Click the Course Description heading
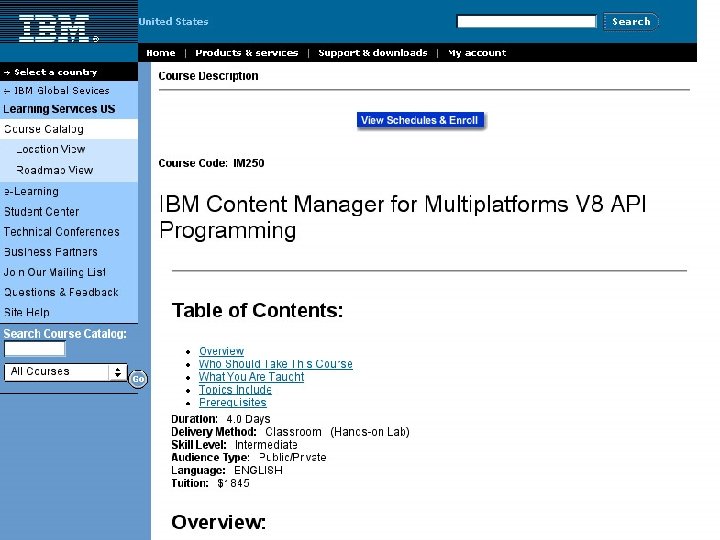This screenshot has height=540, width=720. 208,76
